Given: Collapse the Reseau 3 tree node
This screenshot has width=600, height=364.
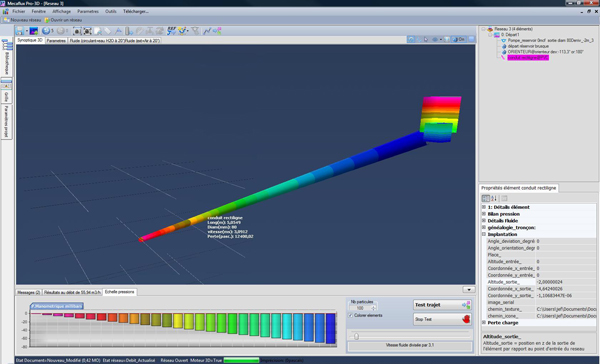Looking at the screenshot, I should point(484,29).
